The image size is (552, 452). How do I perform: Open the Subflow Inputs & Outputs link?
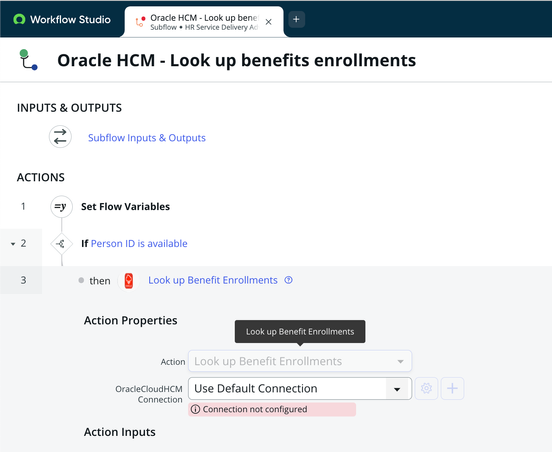tap(147, 138)
